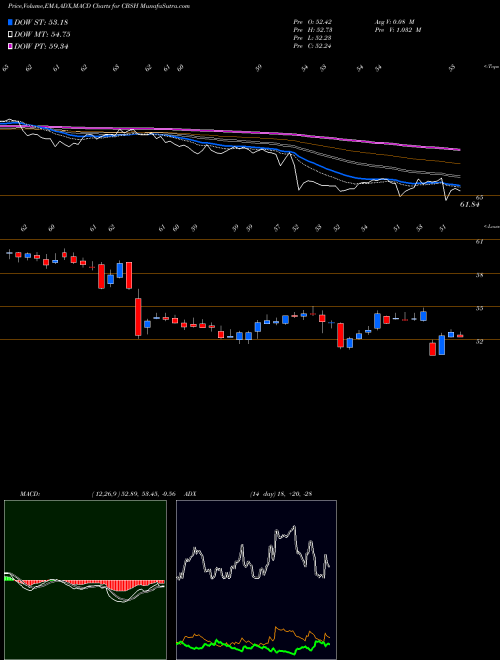Select the 'DOW MT: 54.75' legend text
This screenshot has width=500, height=660.
[42, 35]
